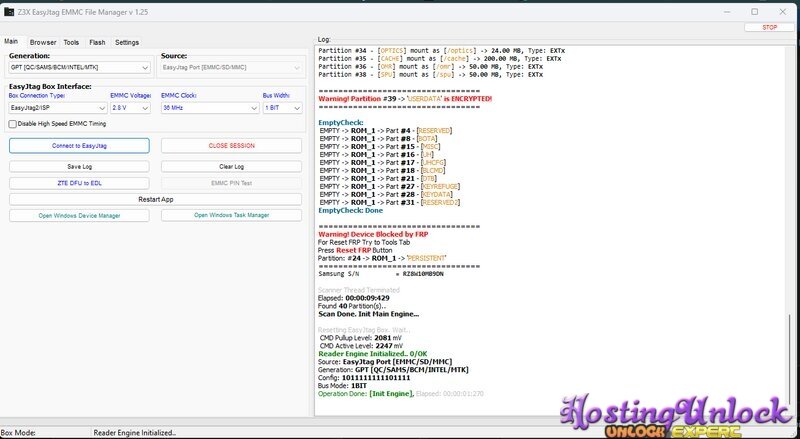Click the Restart App button
Screen dimensions: 800x439
(x=156, y=199)
